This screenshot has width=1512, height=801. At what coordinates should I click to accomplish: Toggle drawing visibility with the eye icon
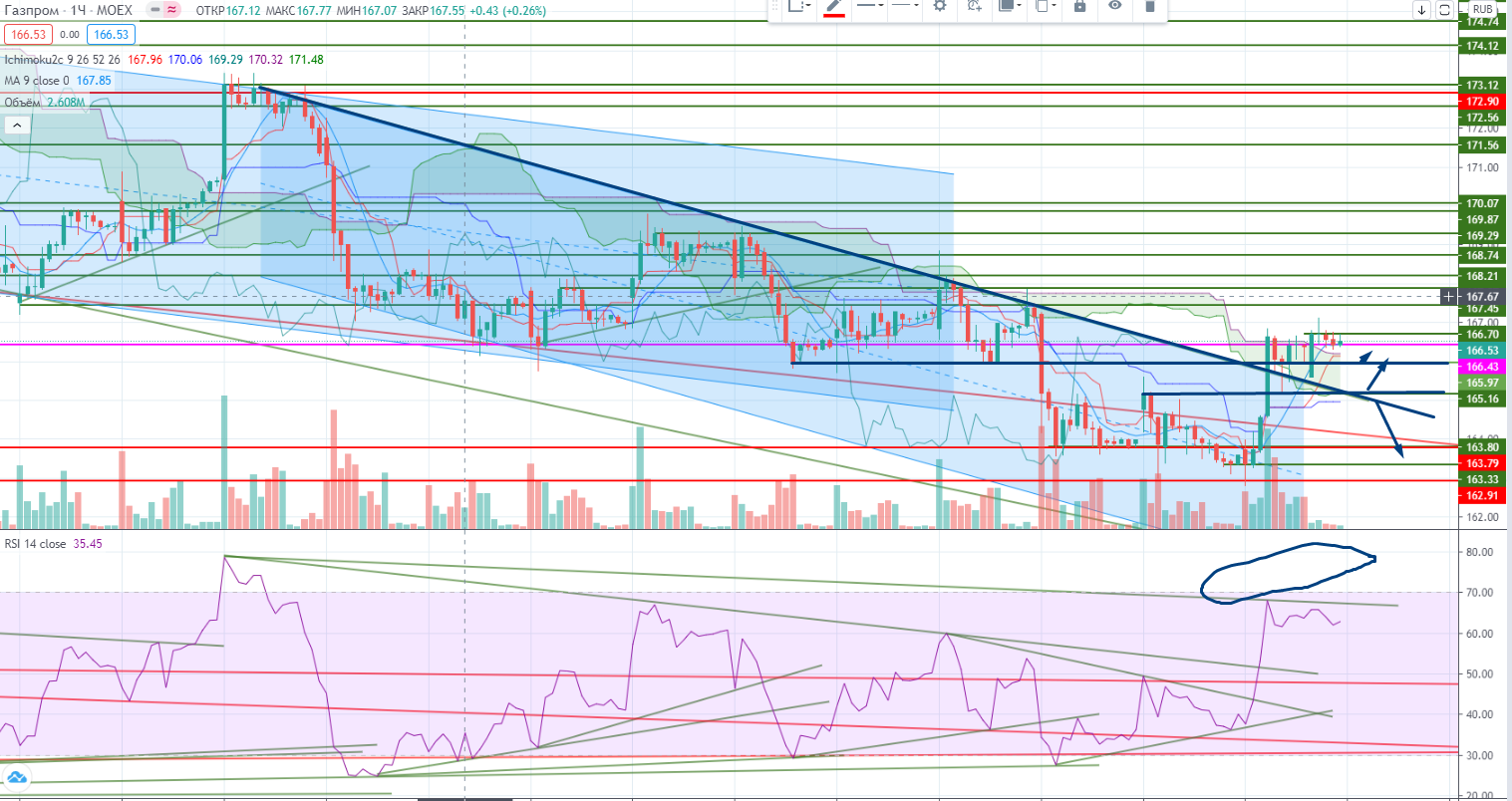(1114, 6)
